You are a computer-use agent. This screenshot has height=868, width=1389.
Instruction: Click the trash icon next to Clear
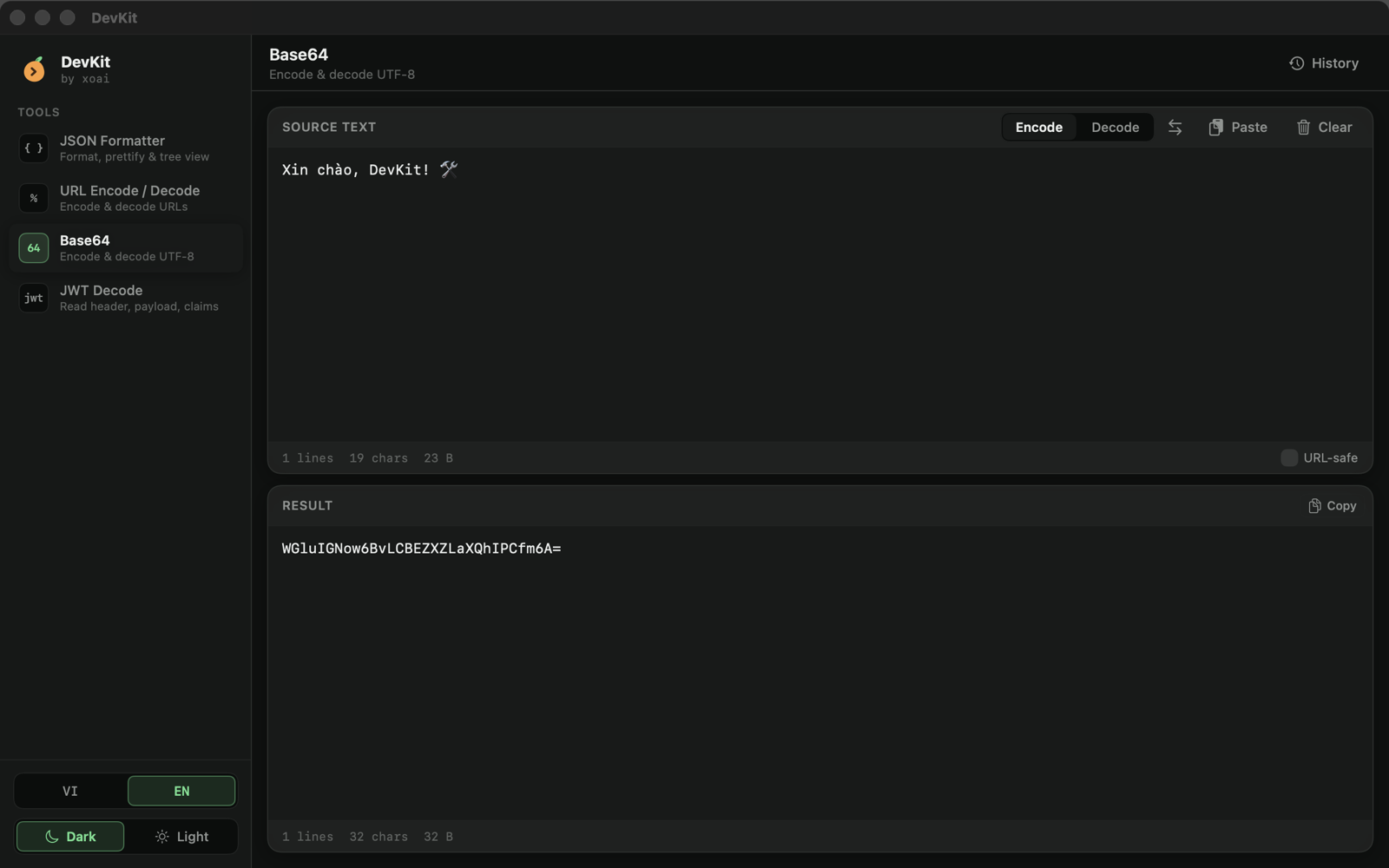click(x=1303, y=128)
